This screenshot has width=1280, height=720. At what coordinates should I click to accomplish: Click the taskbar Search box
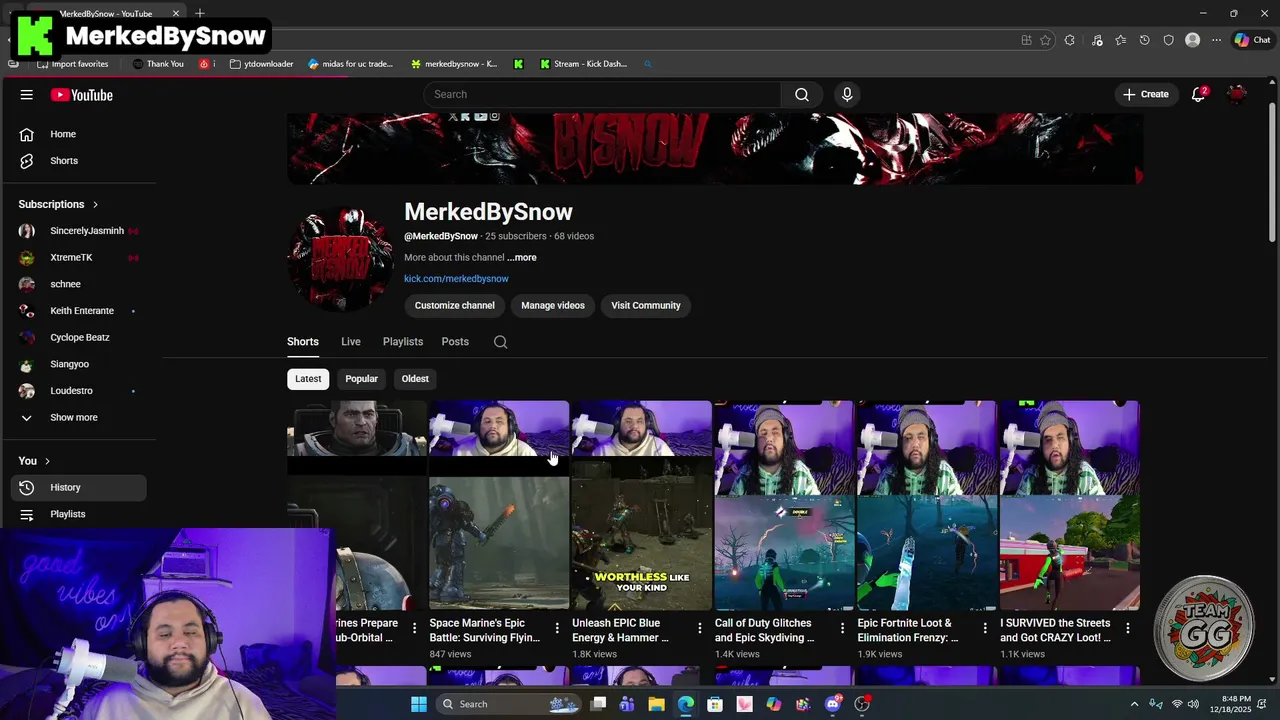click(509, 704)
